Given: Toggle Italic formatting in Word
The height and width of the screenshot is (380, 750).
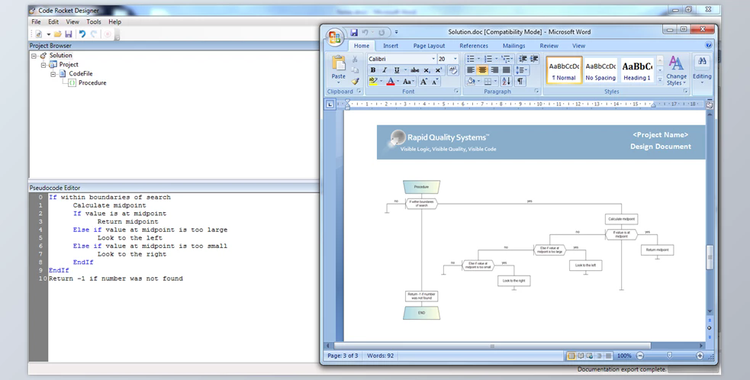Looking at the screenshot, I should pos(384,70).
